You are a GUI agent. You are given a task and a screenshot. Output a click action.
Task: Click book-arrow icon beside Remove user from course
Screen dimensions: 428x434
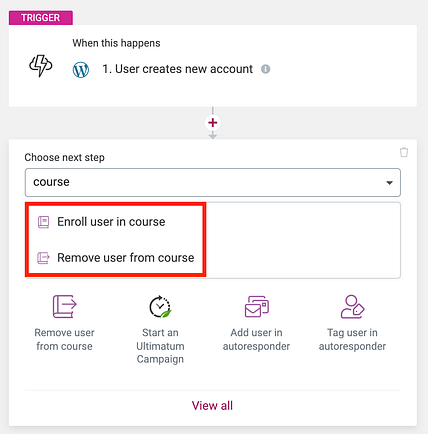coord(43,258)
